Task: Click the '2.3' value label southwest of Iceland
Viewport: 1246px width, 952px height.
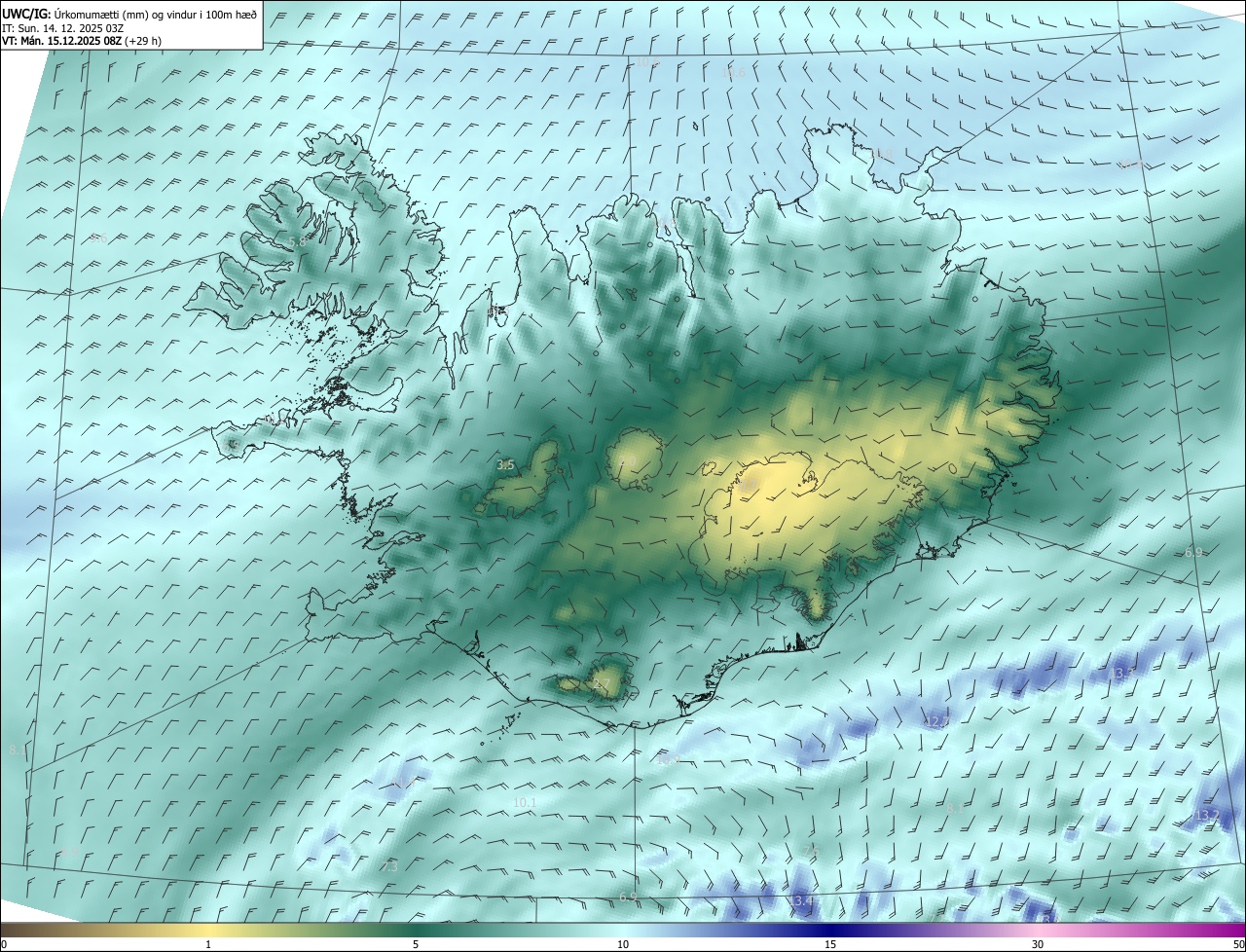Action: (389, 866)
